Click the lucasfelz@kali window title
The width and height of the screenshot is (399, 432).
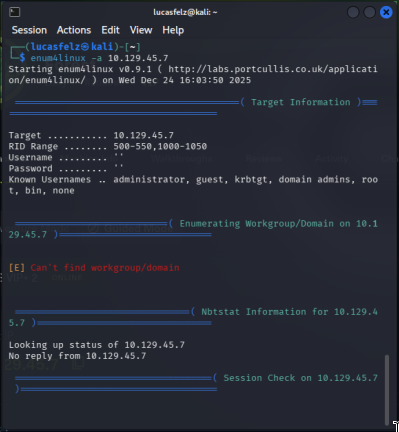pyautogui.click(x=185, y=12)
